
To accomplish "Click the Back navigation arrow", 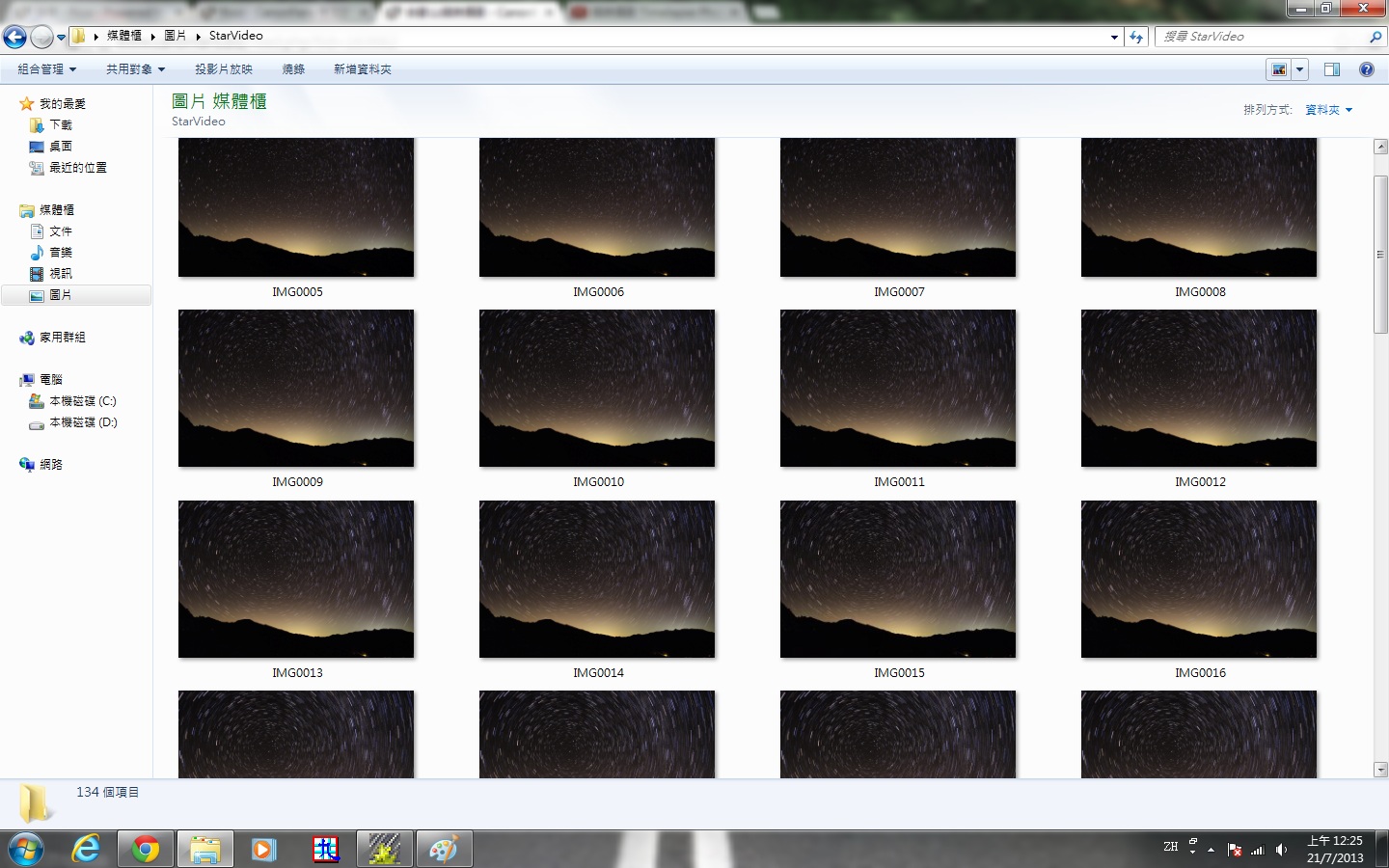I will point(14,37).
